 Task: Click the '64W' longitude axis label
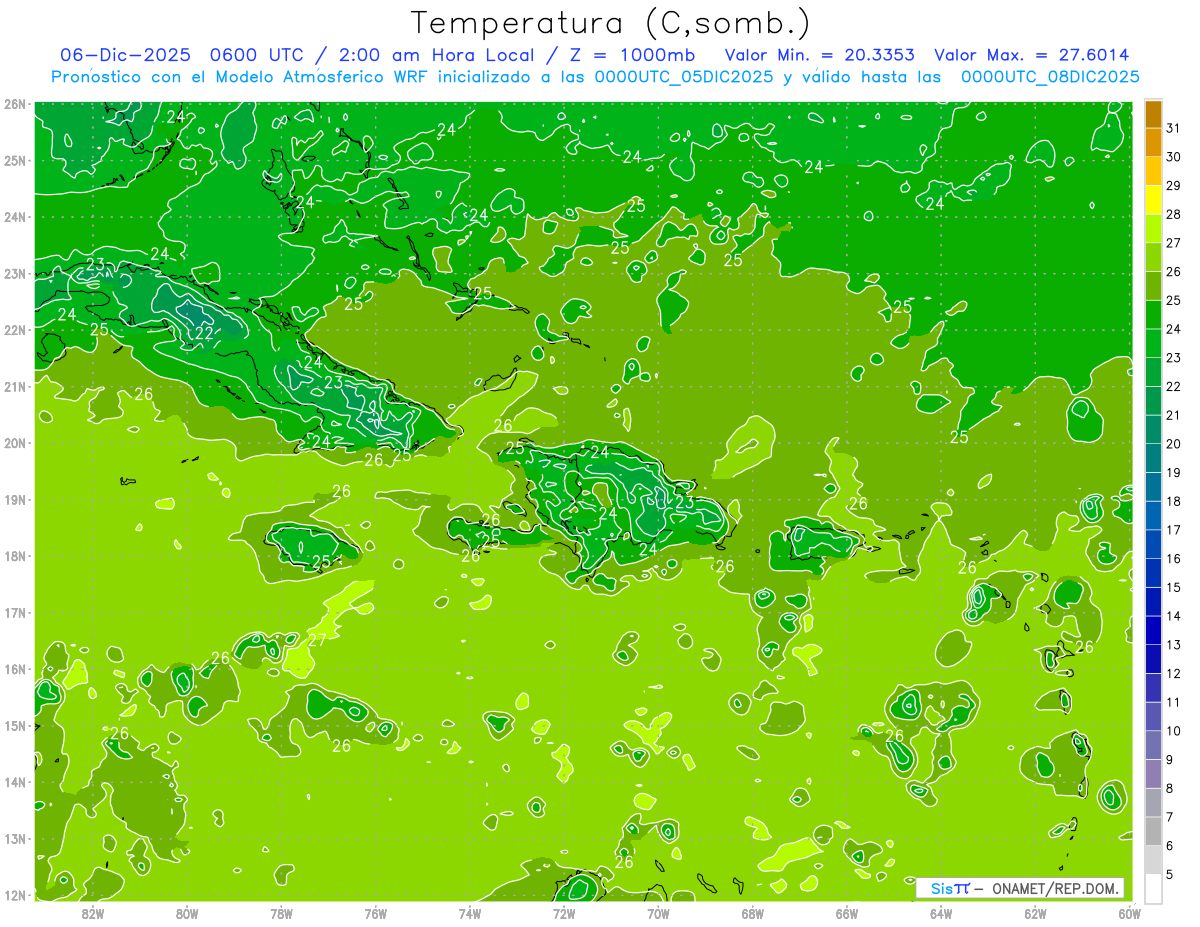point(941,913)
